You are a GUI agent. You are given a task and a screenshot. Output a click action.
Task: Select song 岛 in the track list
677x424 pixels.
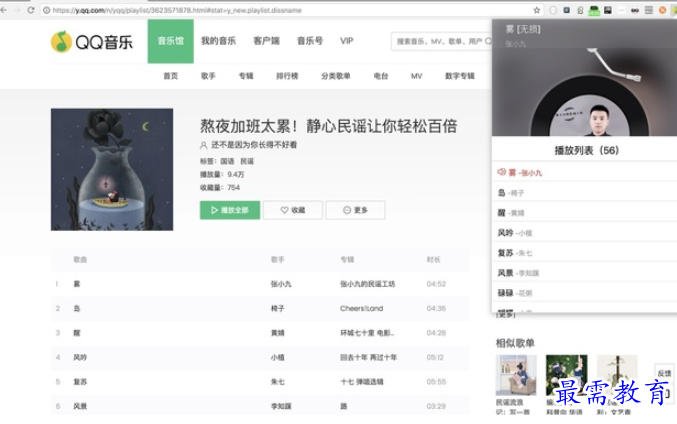[77, 309]
